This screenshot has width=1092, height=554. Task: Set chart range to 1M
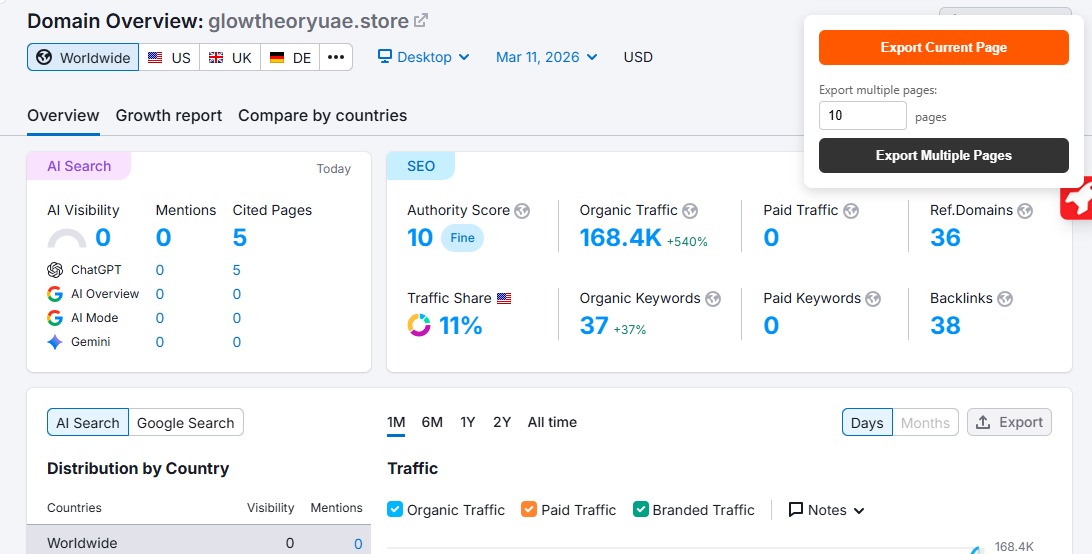396,422
